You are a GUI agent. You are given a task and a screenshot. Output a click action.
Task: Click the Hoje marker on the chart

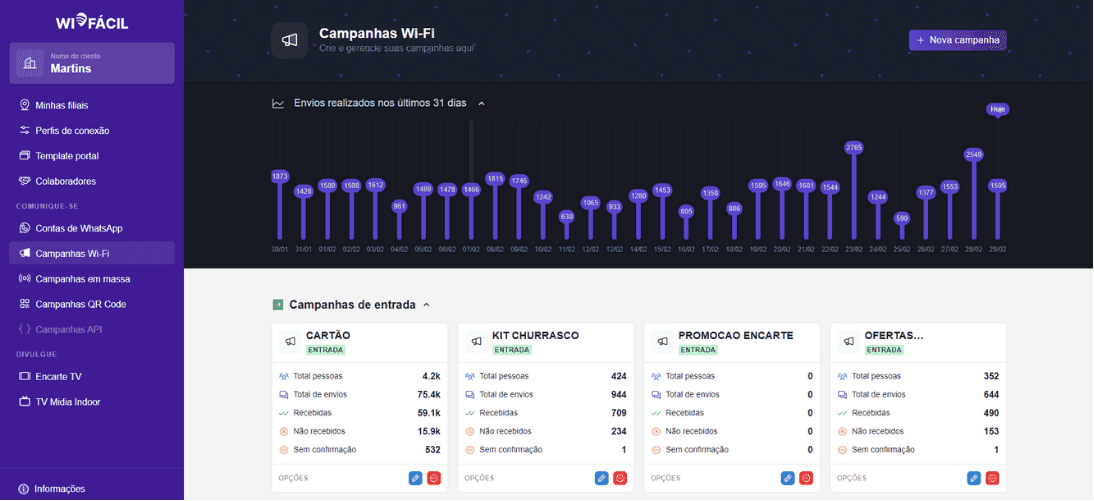pos(998,110)
